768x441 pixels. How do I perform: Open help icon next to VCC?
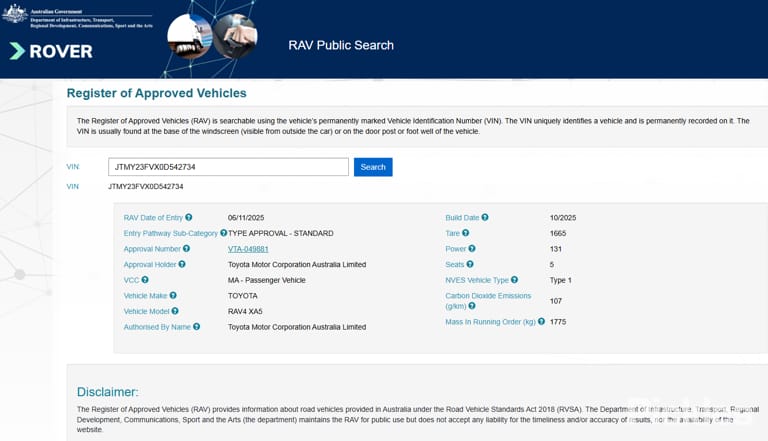pos(145,280)
